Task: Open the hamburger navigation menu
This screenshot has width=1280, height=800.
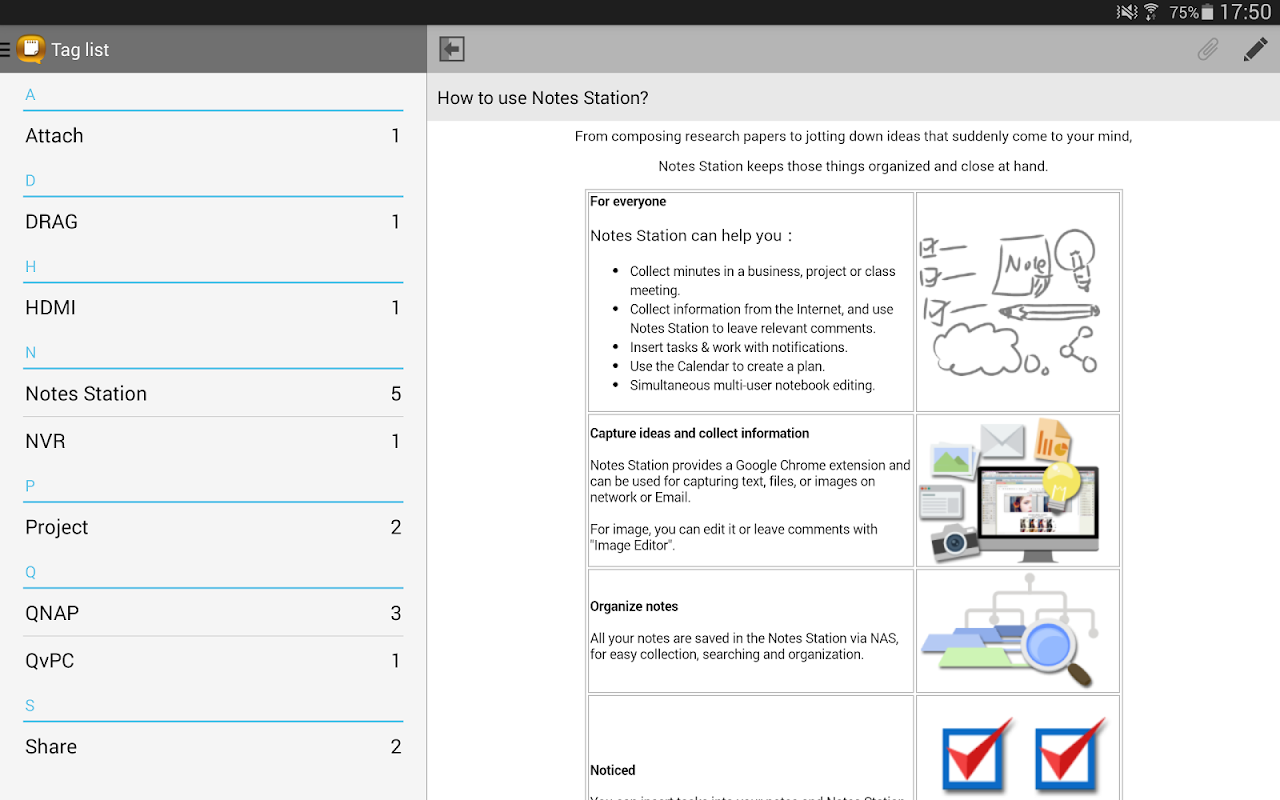Action: [x=5, y=49]
